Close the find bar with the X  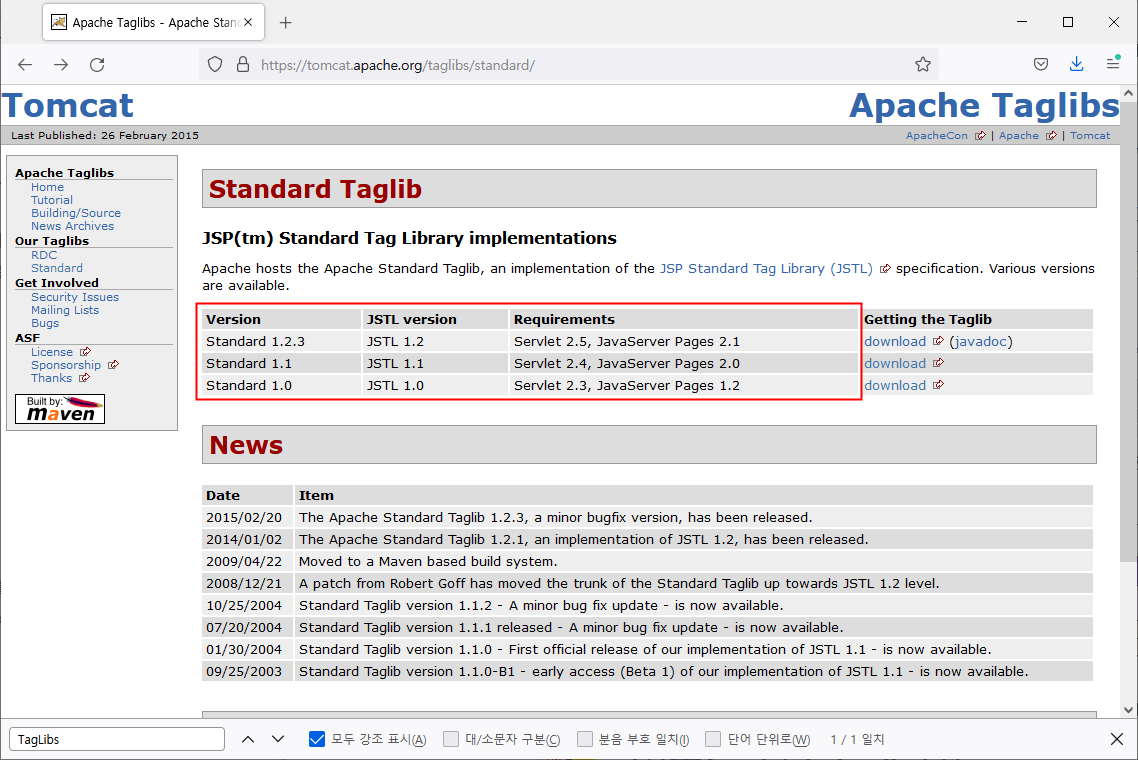pyautogui.click(x=1117, y=739)
